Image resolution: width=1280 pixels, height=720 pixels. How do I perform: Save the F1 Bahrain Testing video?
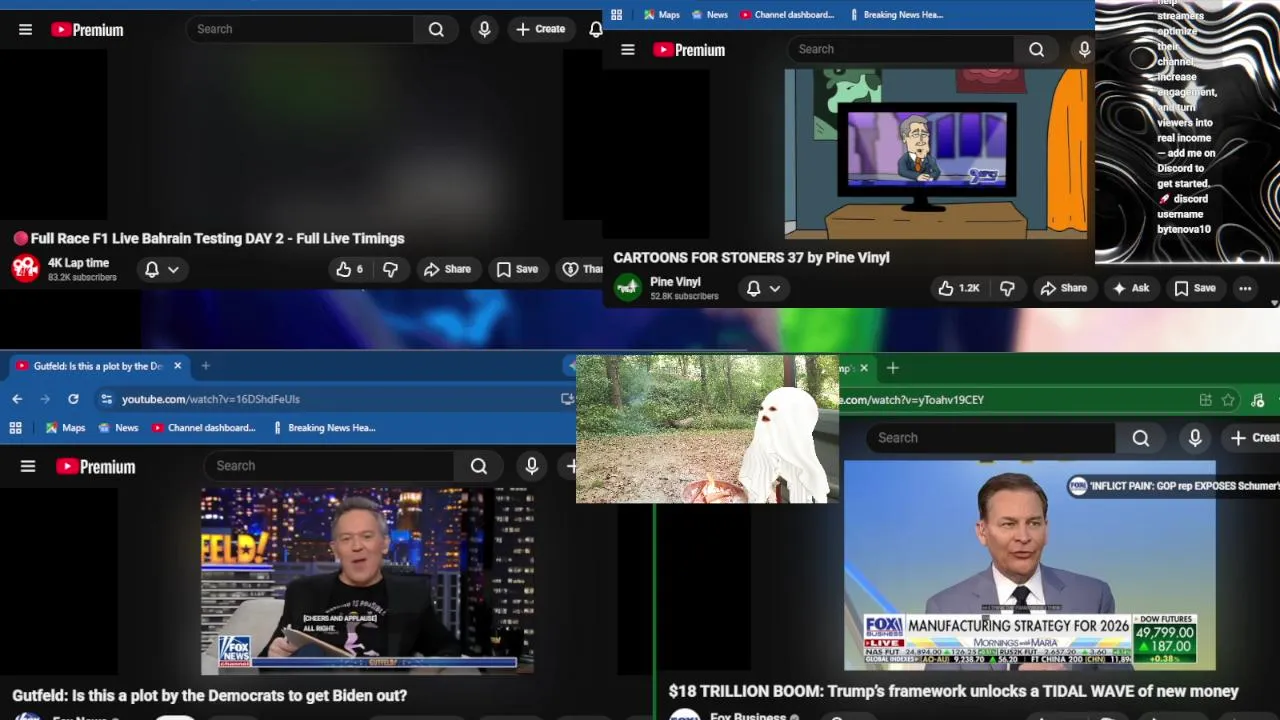518,269
